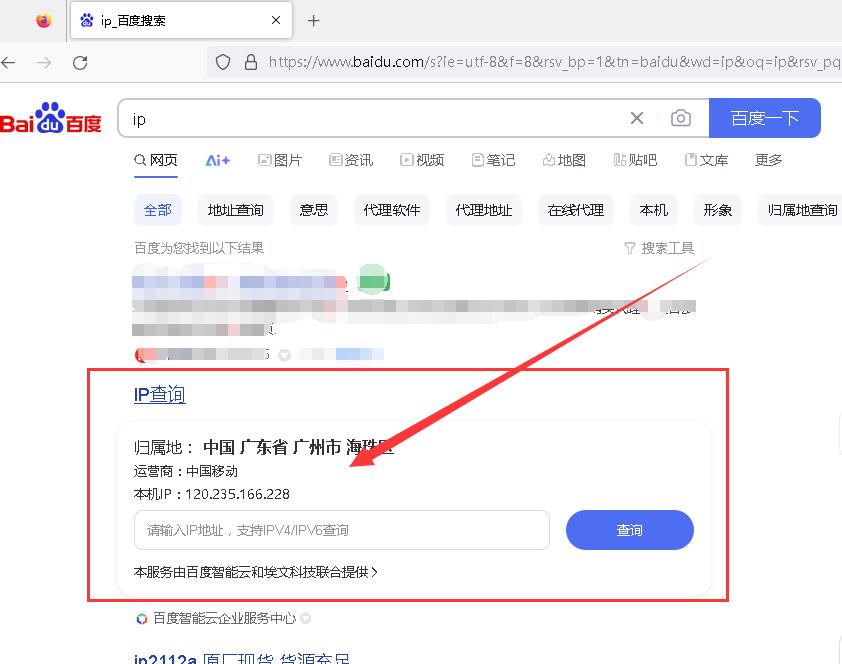
Task: Click the Baidu search box containing ip
Action: (376, 118)
